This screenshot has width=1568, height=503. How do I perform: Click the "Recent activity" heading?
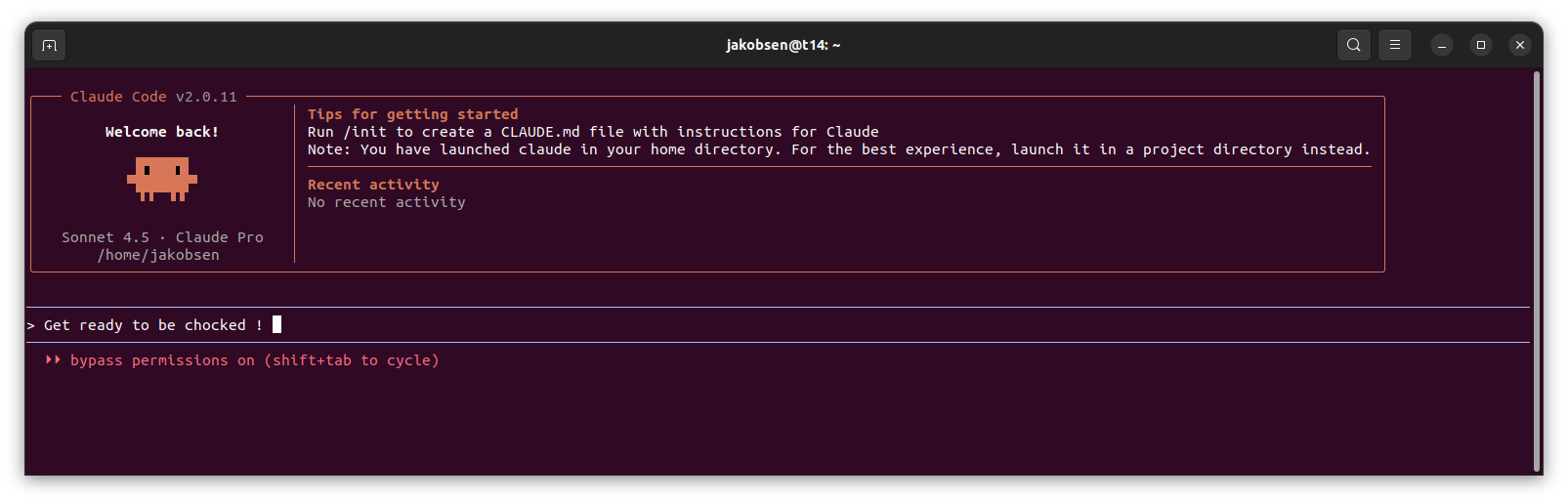(373, 185)
